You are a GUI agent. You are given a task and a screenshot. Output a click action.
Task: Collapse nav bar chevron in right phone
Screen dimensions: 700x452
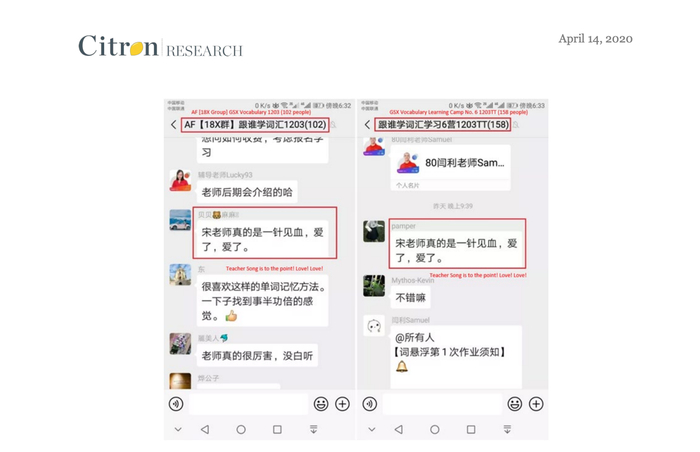pos(372,429)
